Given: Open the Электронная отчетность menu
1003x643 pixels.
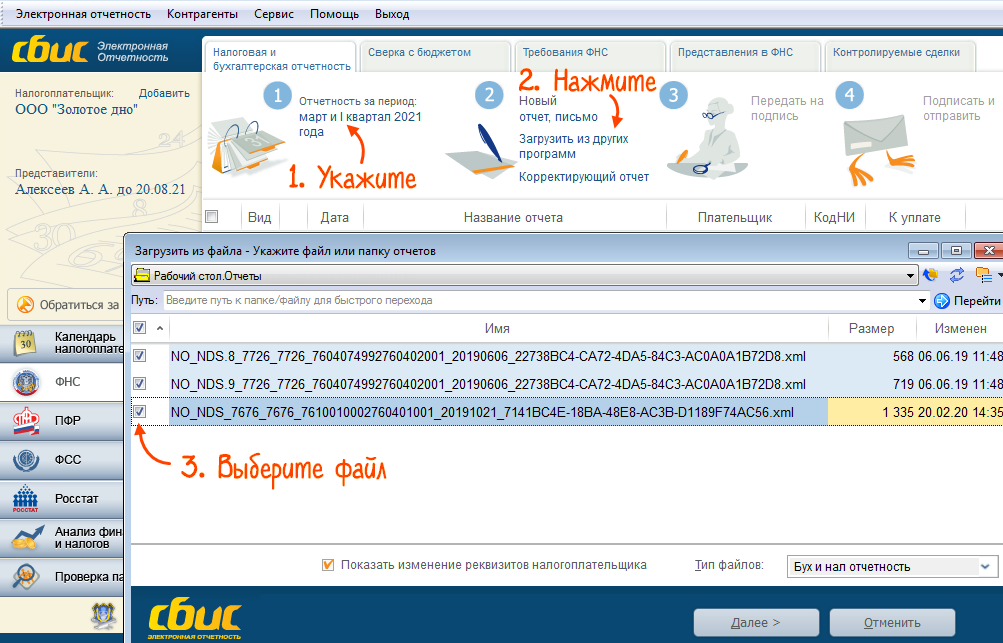Looking at the screenshot, I should 83,14.
